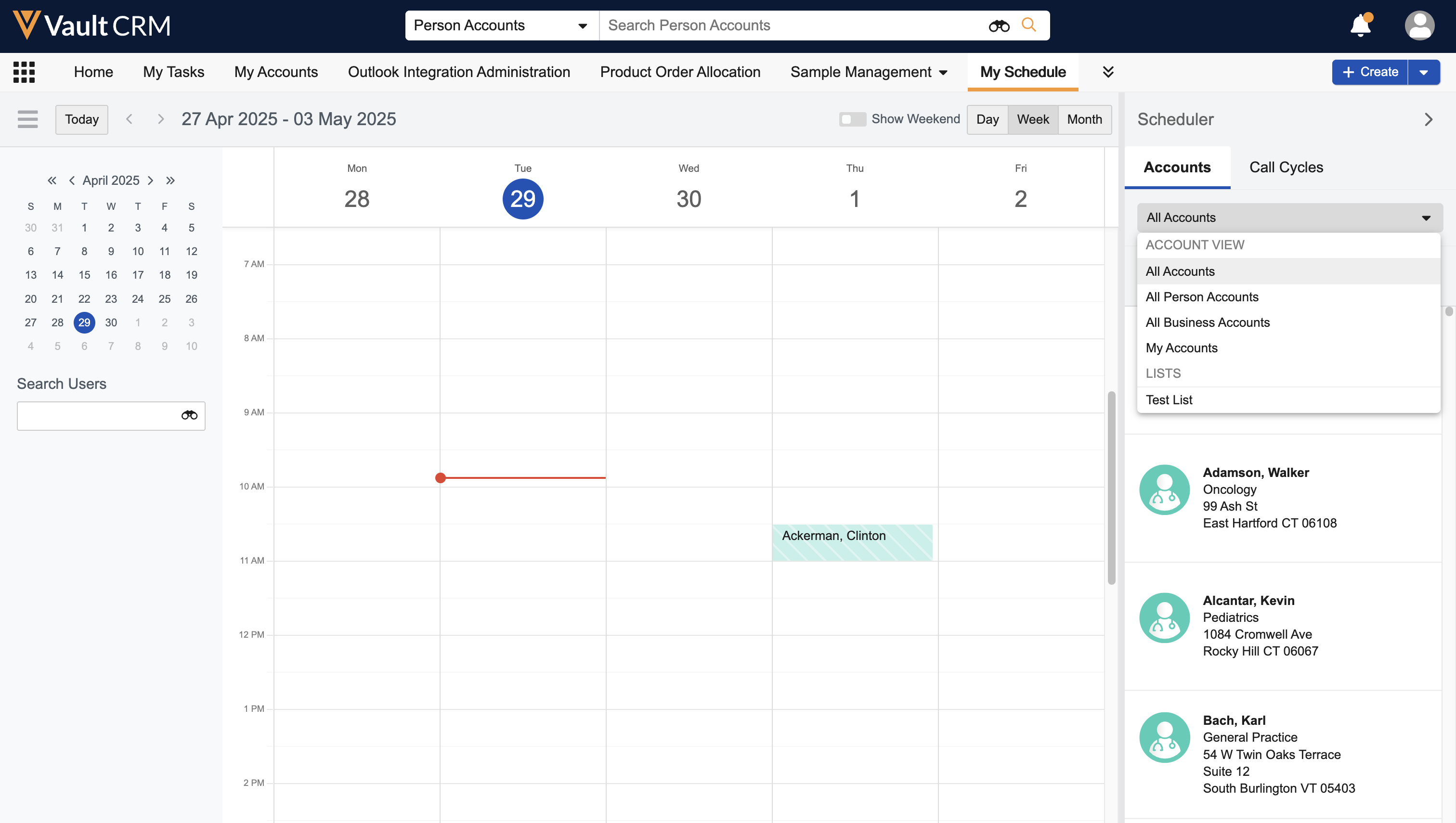Open Person Accounts search scope dropdown
The height and width of the screenshot is (823, 1456).
pos(502,26)
